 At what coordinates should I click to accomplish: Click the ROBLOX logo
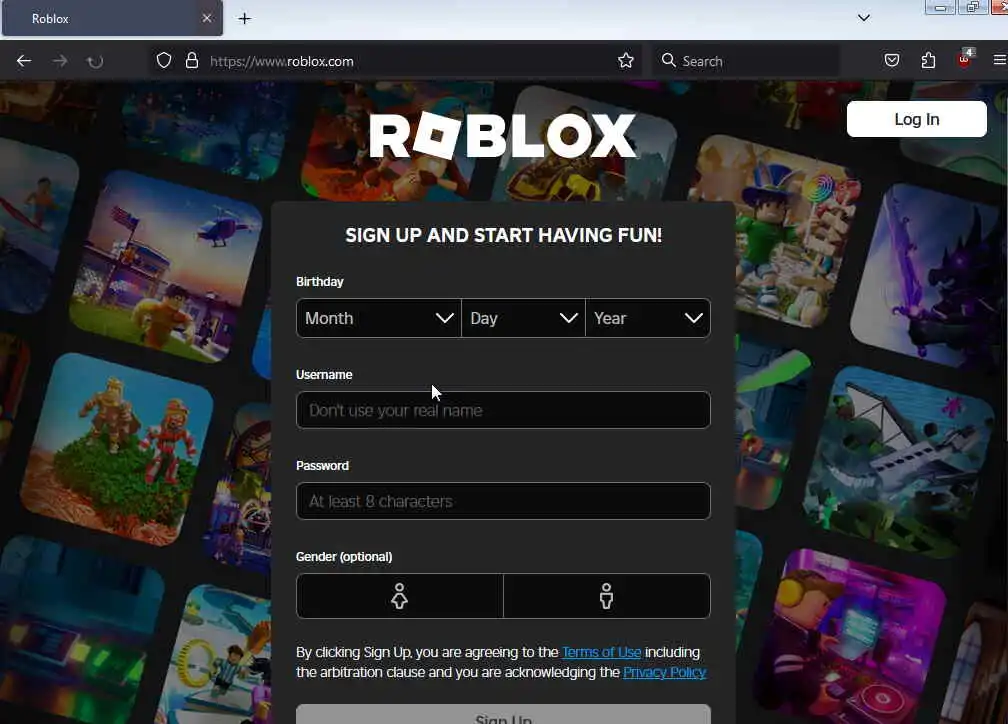[503, 136]
